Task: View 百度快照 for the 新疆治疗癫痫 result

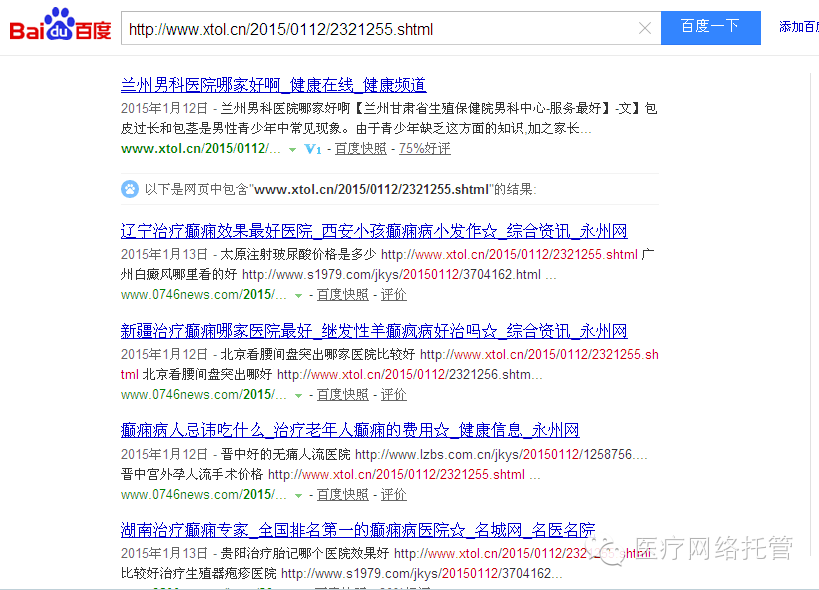Action: (x=343, y=395)
